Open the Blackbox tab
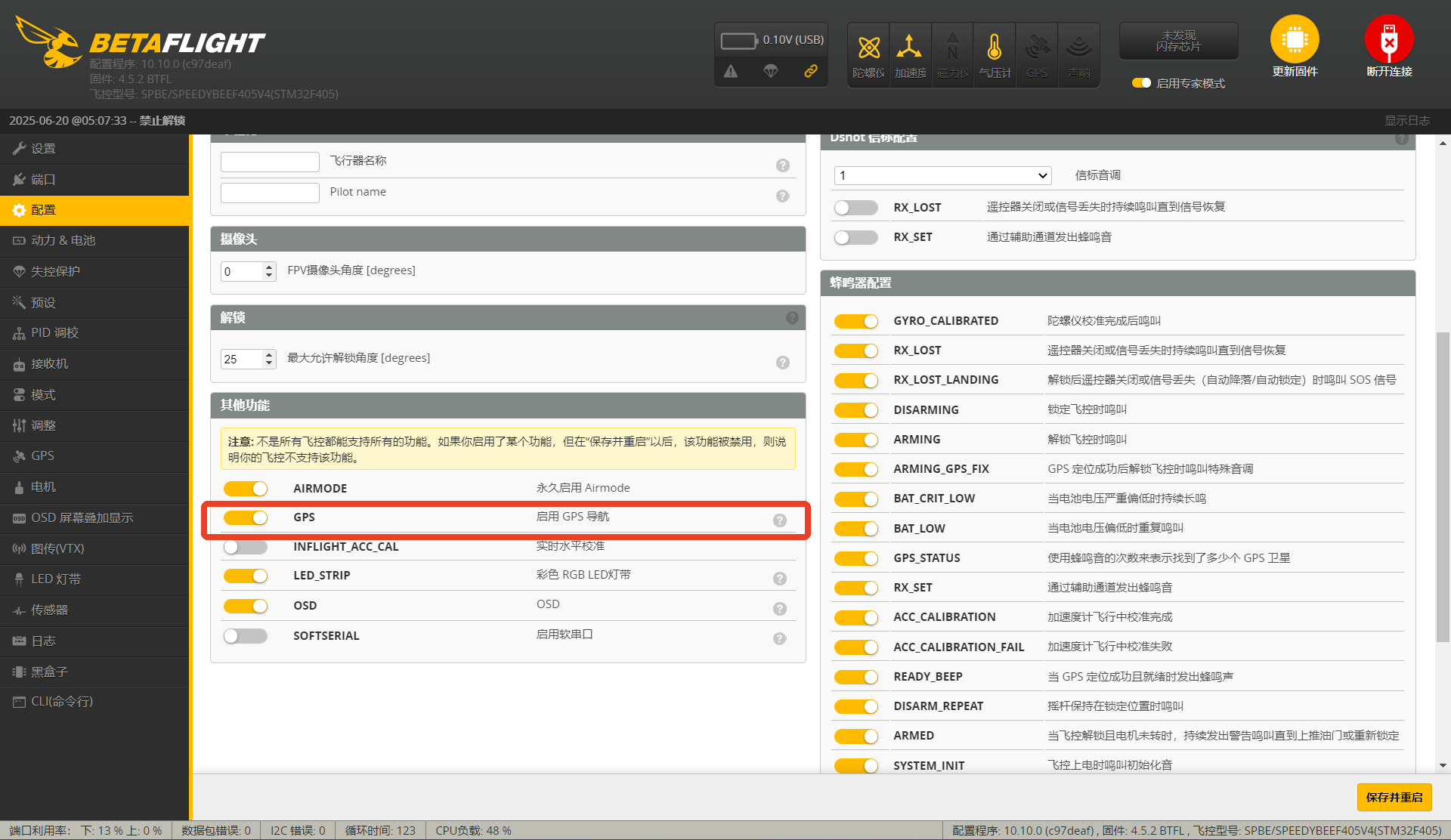 pos(94,672)
